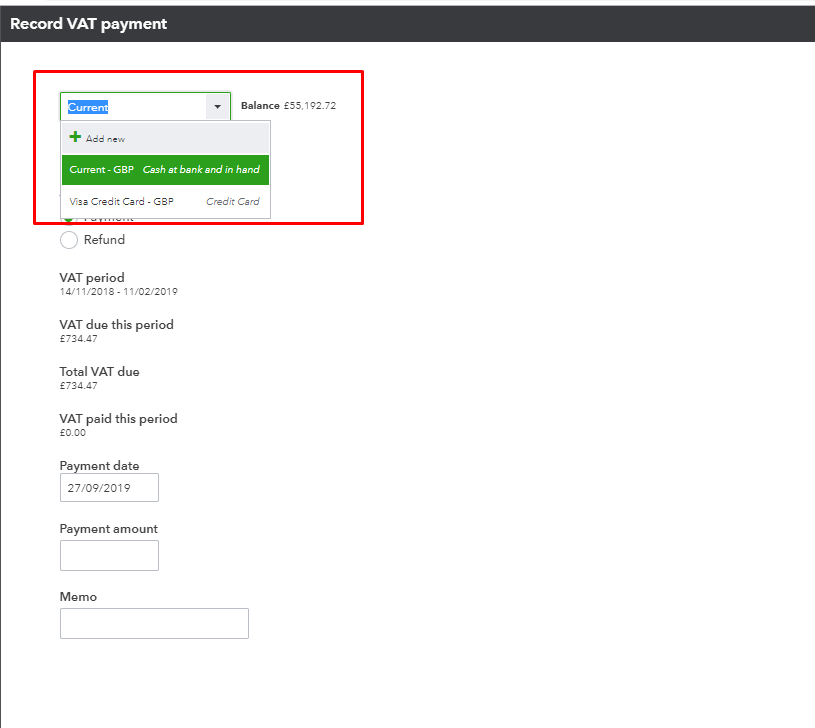Click the Balance £55,192.72 text

pos(288,106)
